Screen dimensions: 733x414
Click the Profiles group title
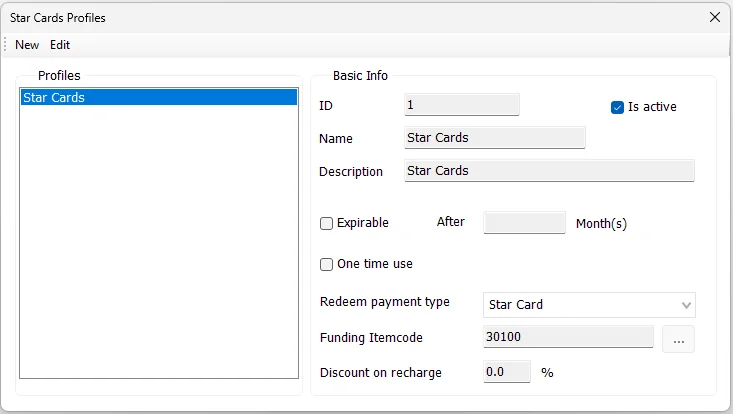coord(59,76)
